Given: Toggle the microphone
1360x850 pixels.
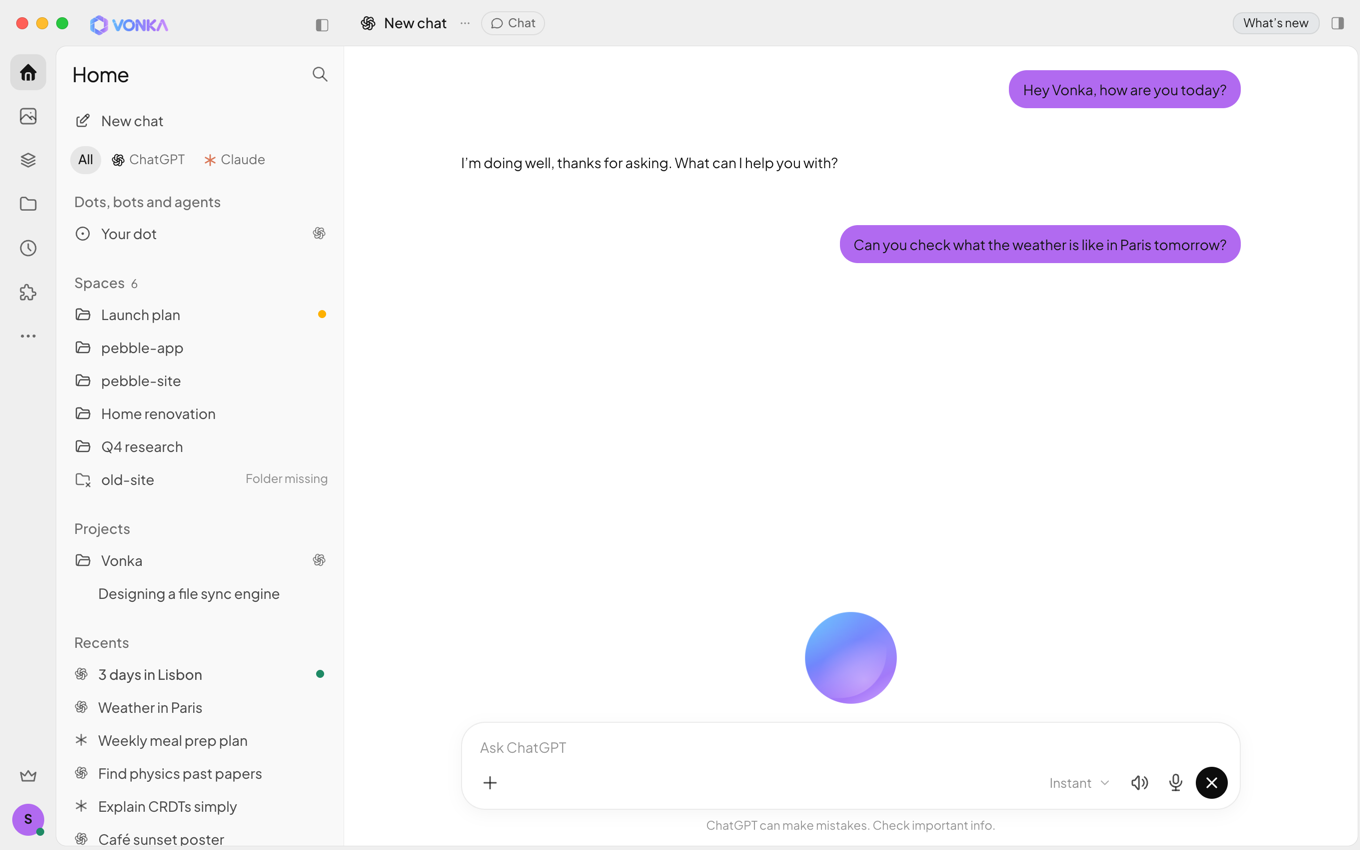Looking at the screenshot, I should coord(1176,783).
